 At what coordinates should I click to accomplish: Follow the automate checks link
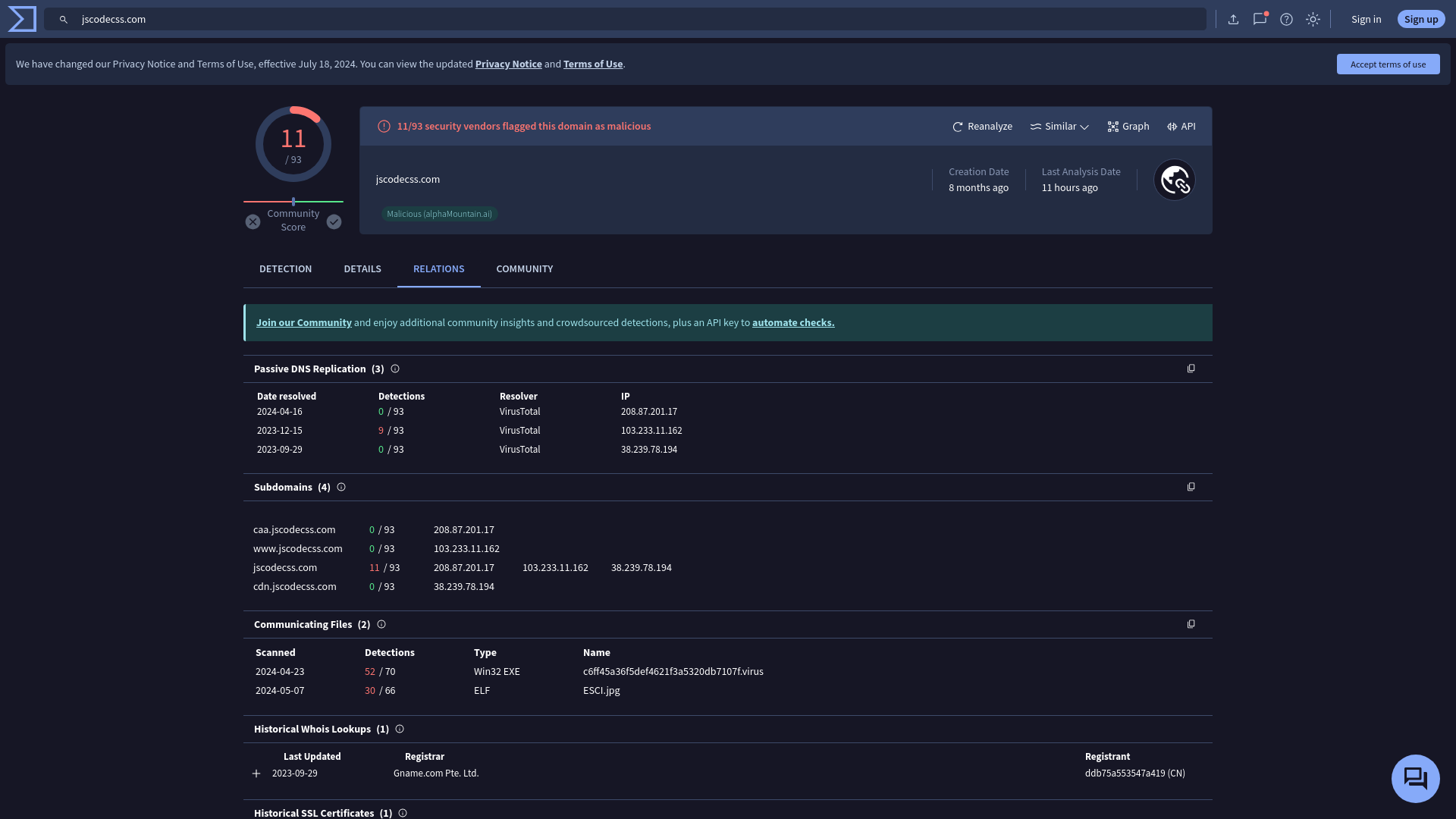pyautogui.click(x=793, y=323)
